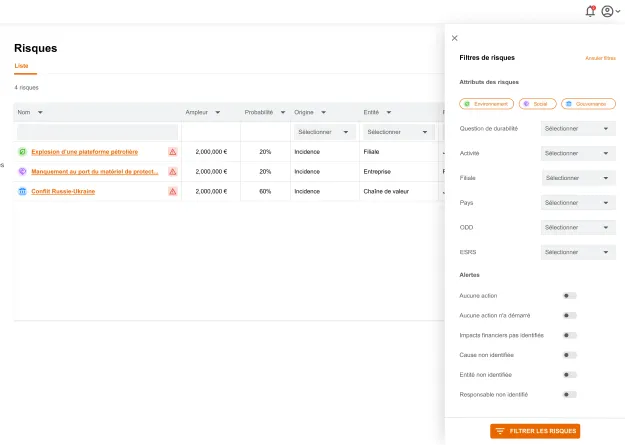Open the Pays dropdown
The height and width of the screenshot is (445, 625).
coord(578,203)
